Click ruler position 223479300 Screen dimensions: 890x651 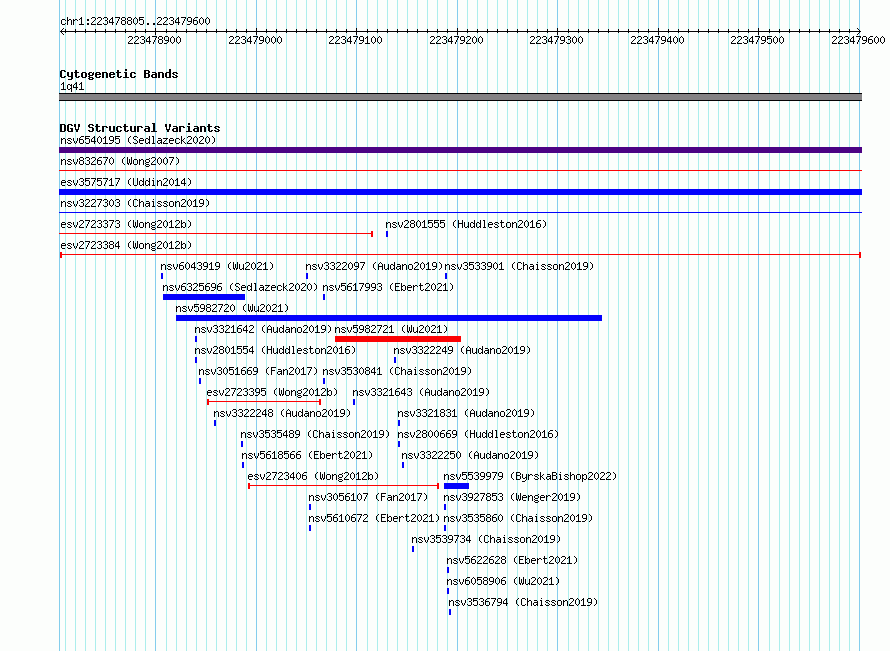556,40
